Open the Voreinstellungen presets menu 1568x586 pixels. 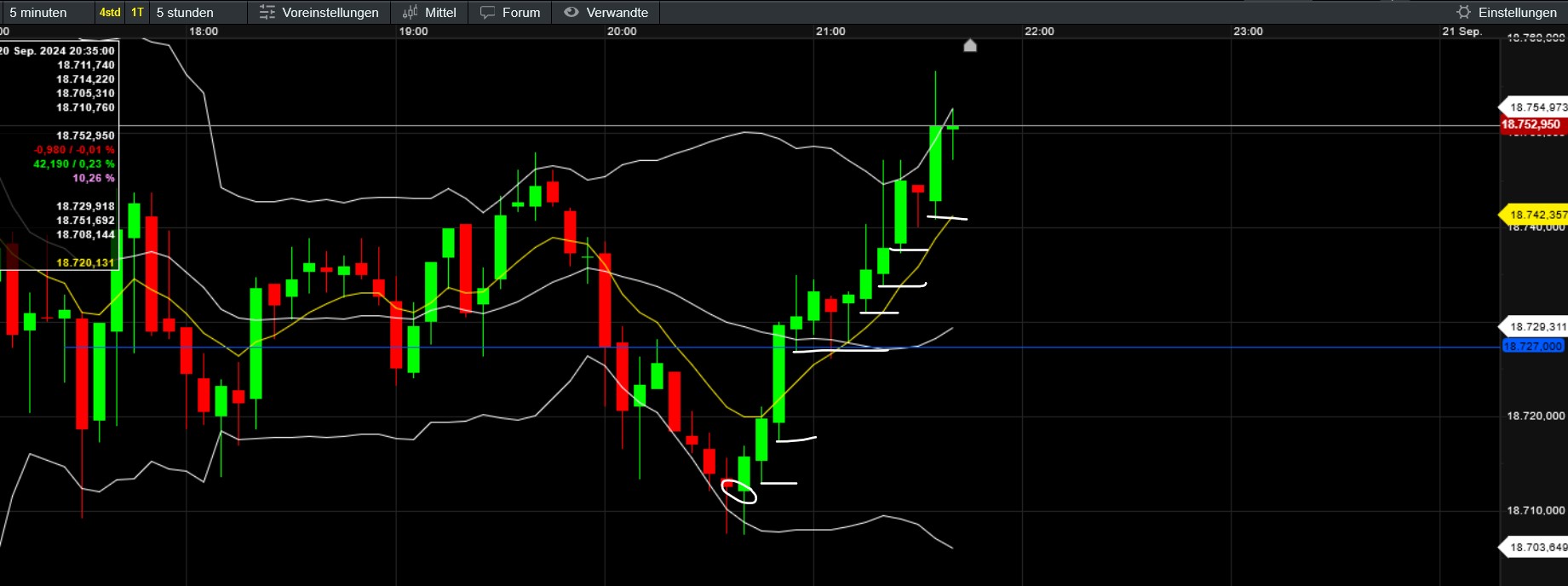(319, 12)
